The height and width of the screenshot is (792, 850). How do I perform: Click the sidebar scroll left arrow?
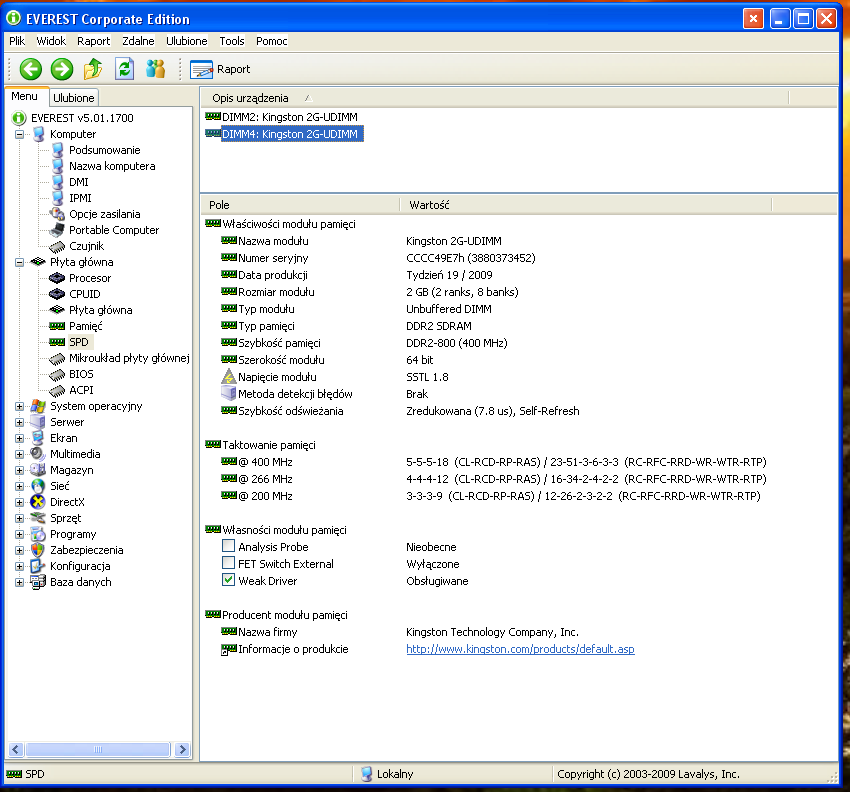point(15,749)
